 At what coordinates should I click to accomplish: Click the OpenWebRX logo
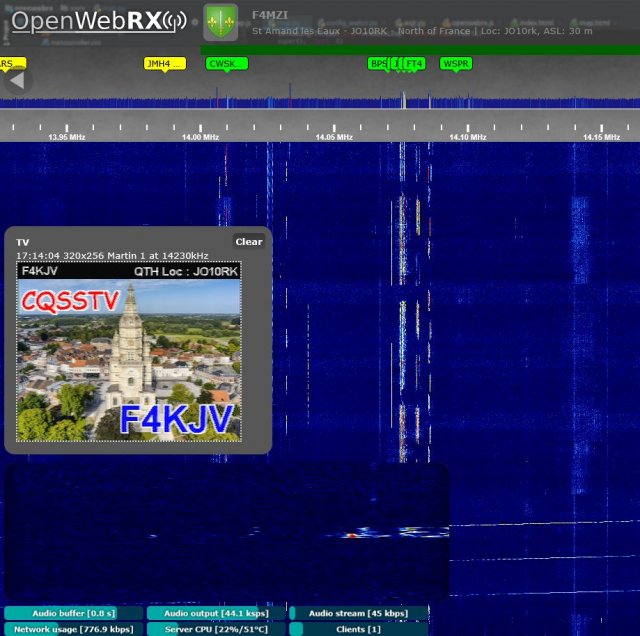pos(98,21)
